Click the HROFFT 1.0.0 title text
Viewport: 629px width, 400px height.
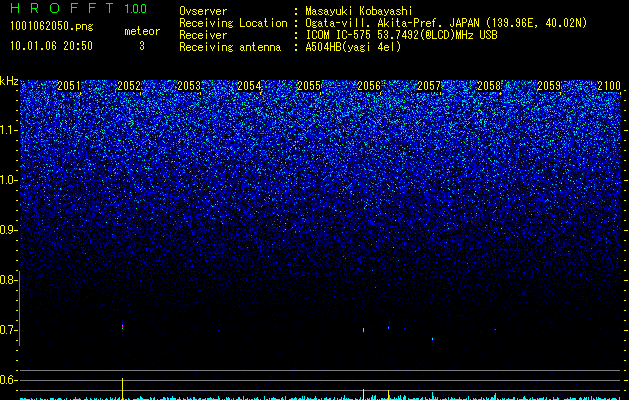click(79, 8)
